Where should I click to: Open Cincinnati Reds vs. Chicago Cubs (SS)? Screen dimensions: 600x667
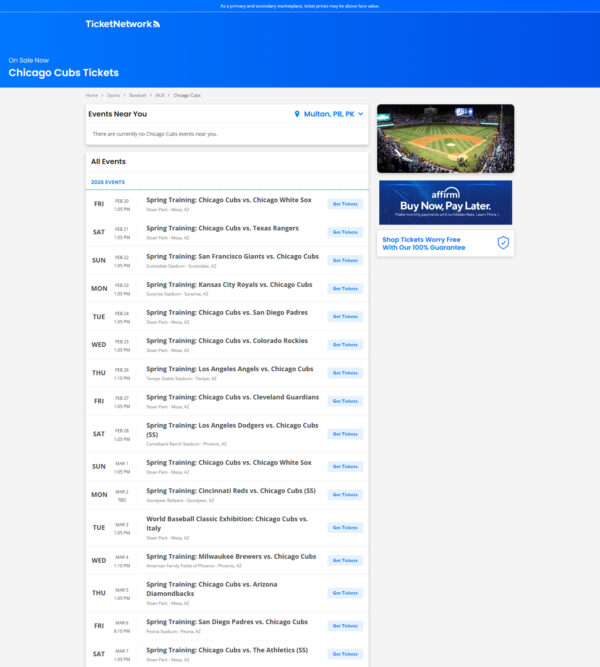231,491
